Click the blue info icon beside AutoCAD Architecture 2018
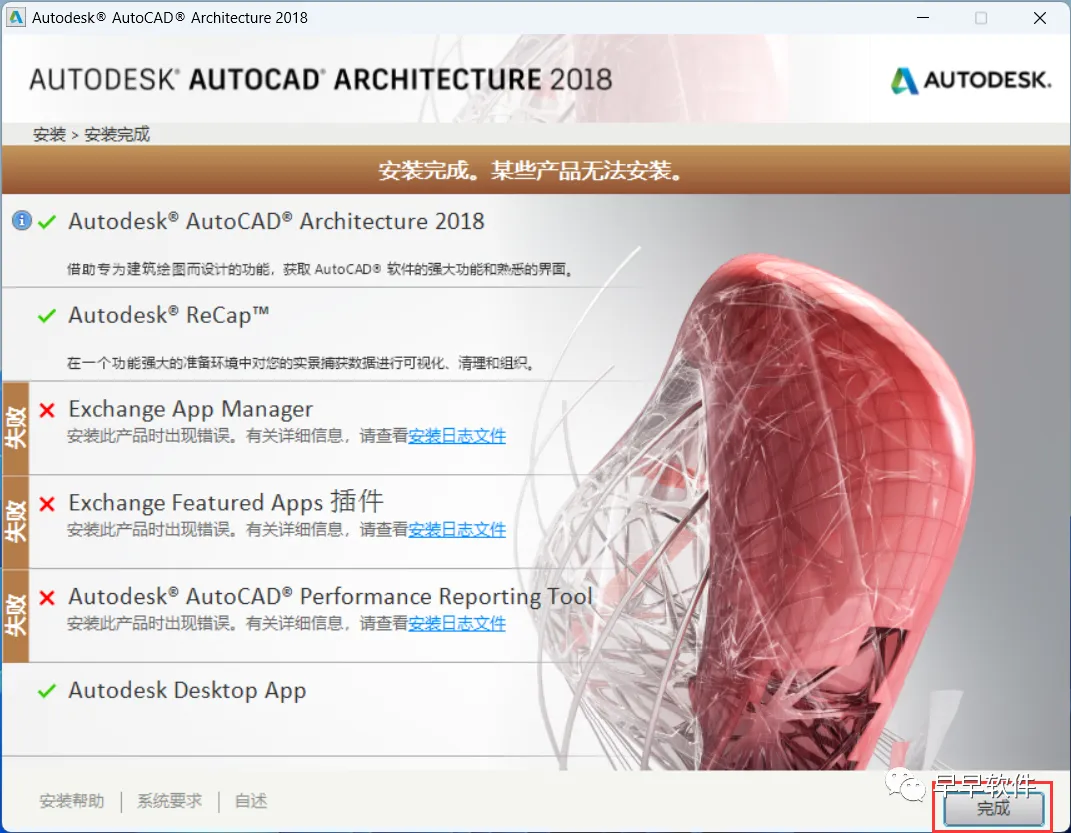This screenshot has height=833, width=1071. click(21, 221)
